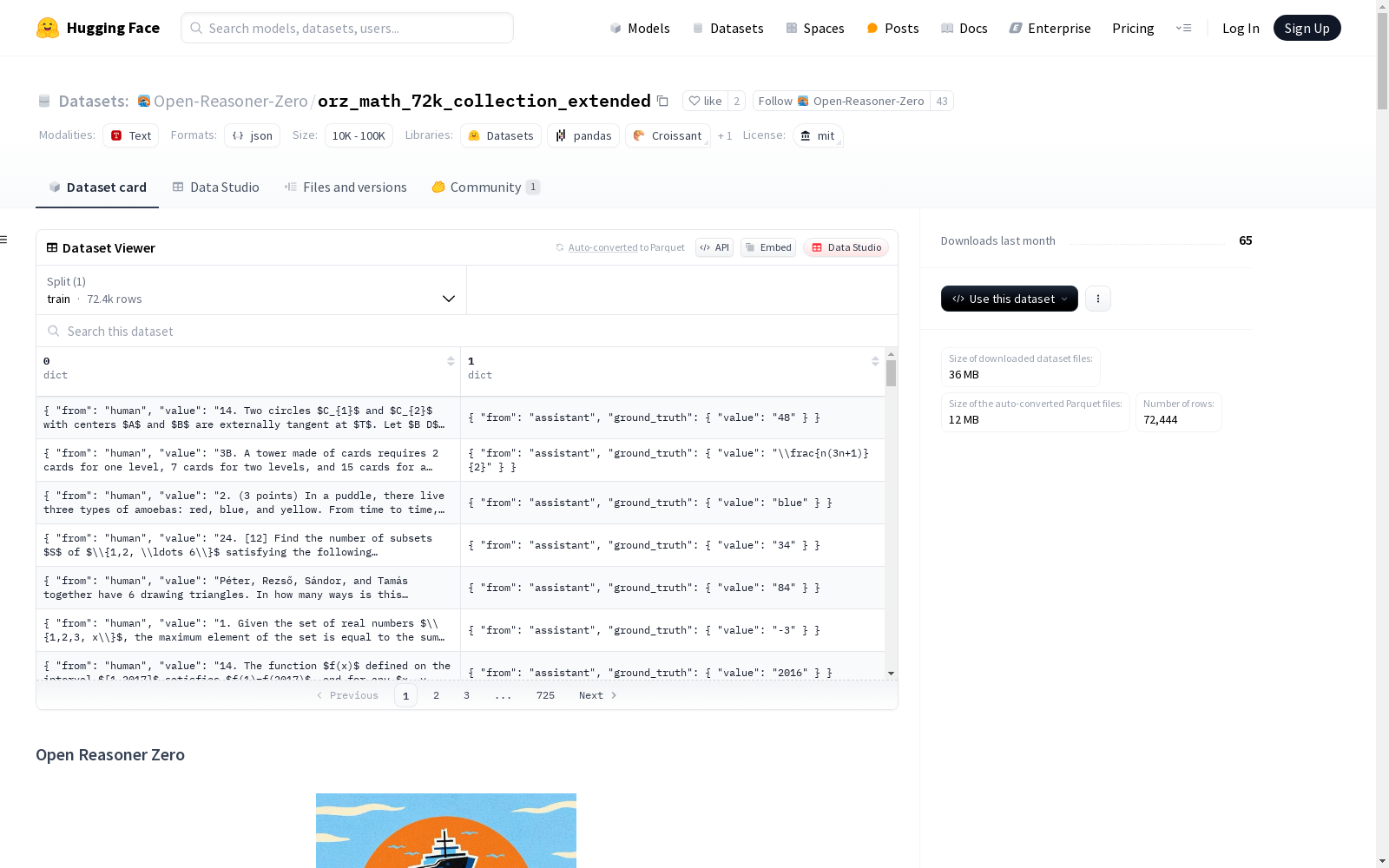Image resolution: width=1389 pixels, height=868 pixels.
Task: Filter by Text modality tag
Action: tap(130, 135)
